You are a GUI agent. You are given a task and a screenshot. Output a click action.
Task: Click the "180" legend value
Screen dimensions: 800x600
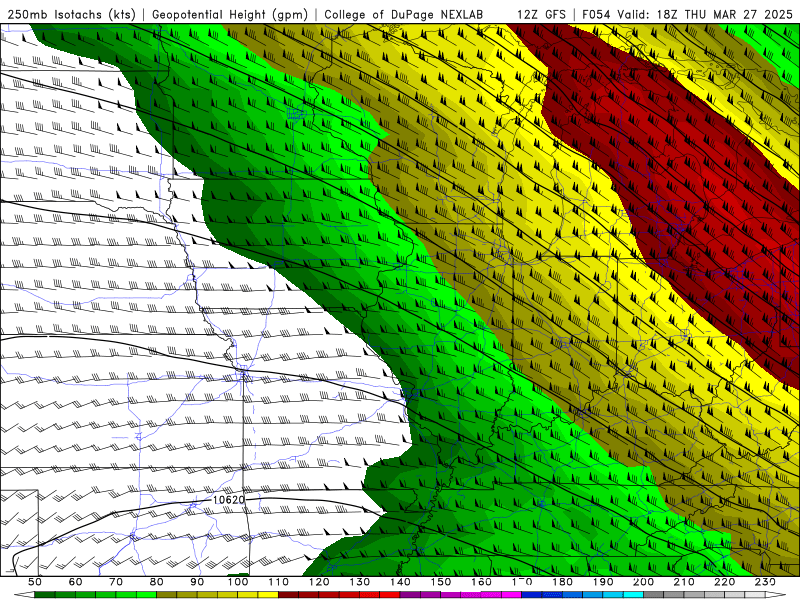[x=563, y=582]
